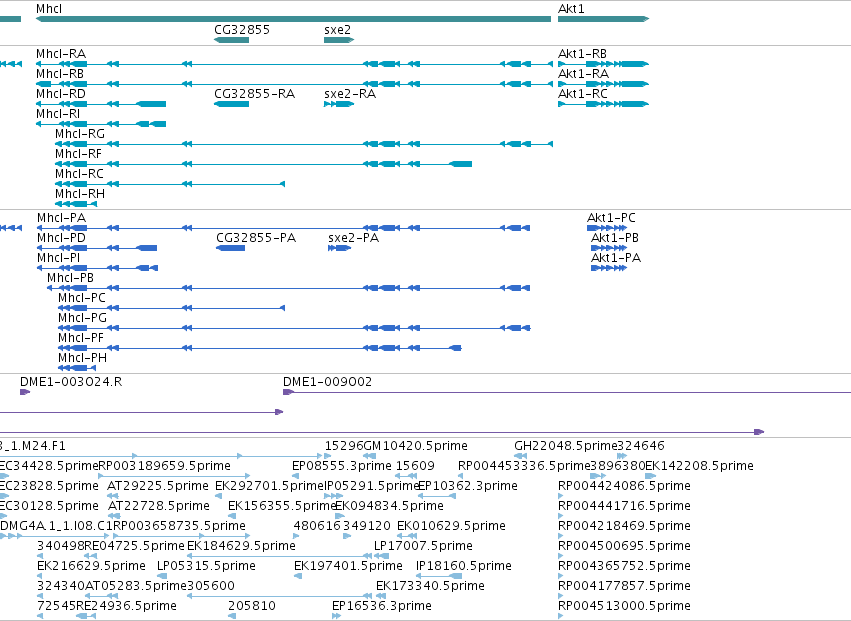Screen dimensions: 851x621
Task: Choose the Mhcl-RI transcript label
Action: point(58,113)
